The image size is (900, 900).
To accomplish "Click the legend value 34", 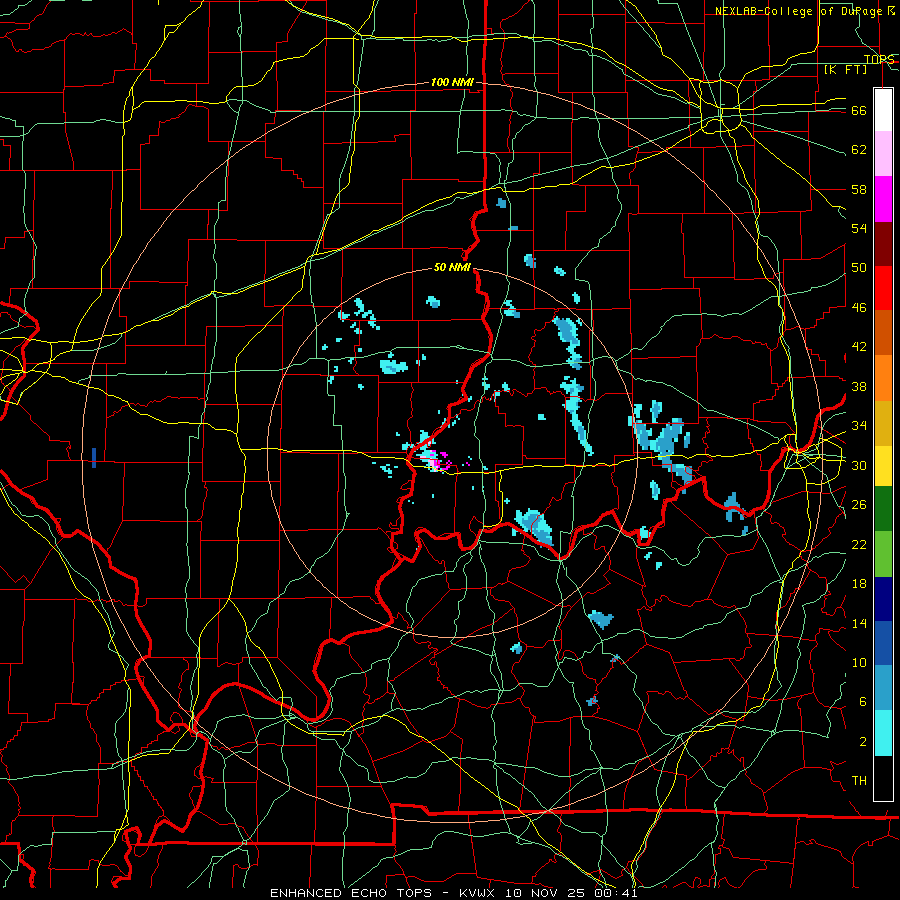I will (x=859, y=426).
